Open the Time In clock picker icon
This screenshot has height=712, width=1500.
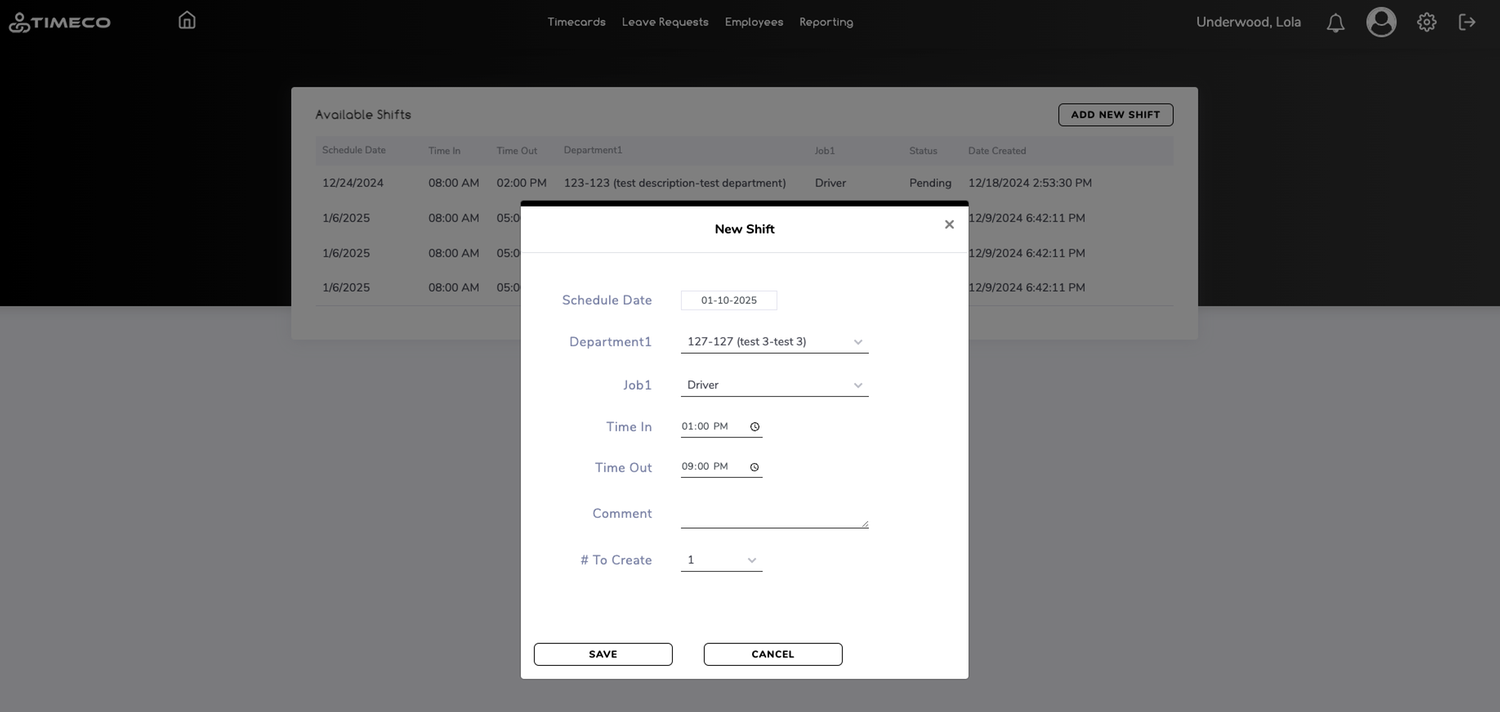755,427
